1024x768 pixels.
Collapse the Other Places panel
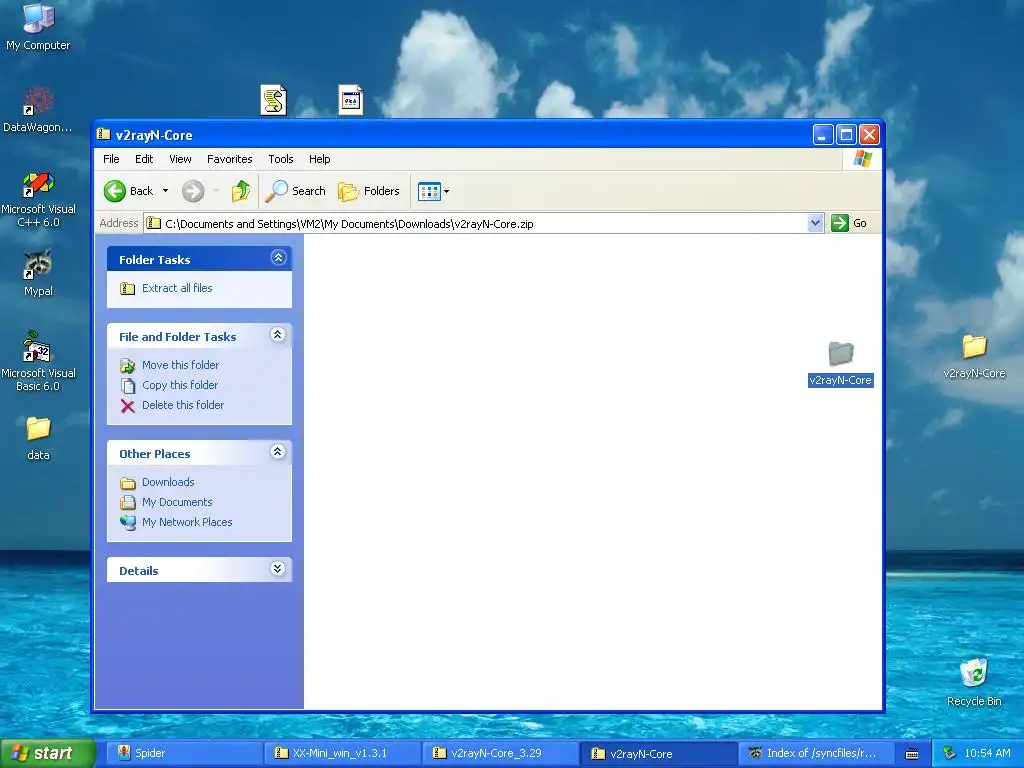coord(278,452)
